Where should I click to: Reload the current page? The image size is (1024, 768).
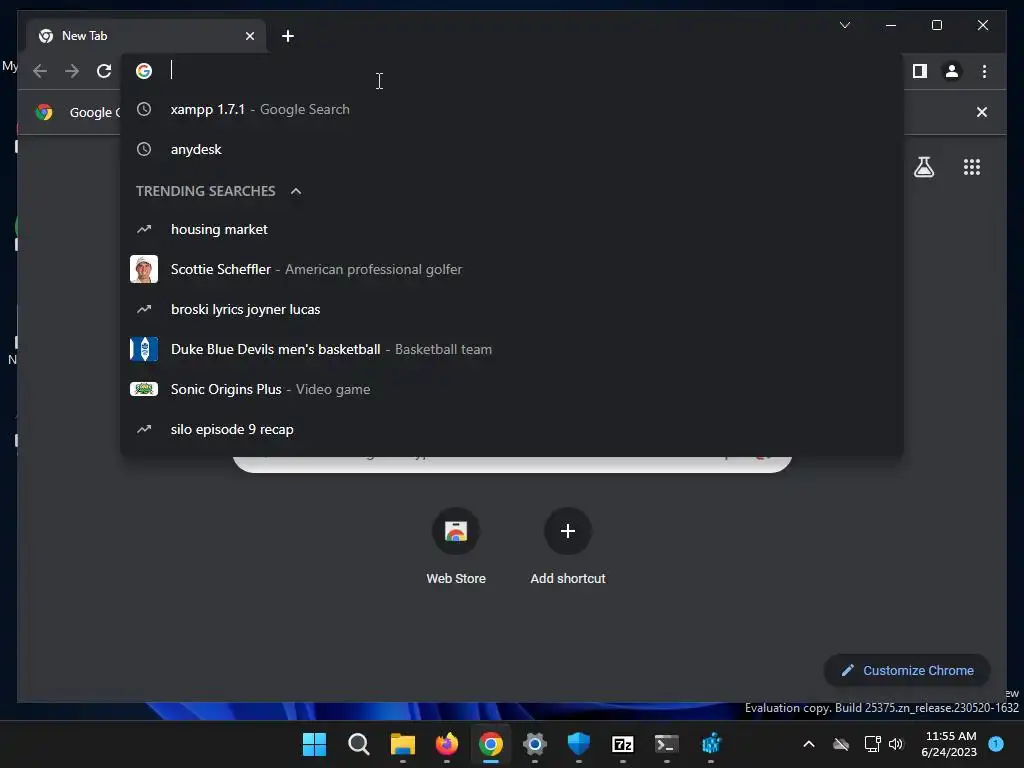tap(104, 71)
